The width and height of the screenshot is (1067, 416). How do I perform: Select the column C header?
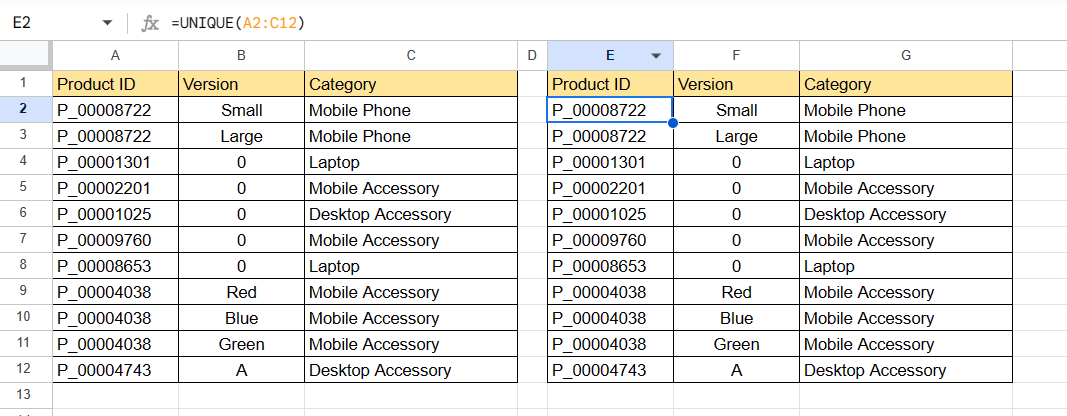pos(410,56)
